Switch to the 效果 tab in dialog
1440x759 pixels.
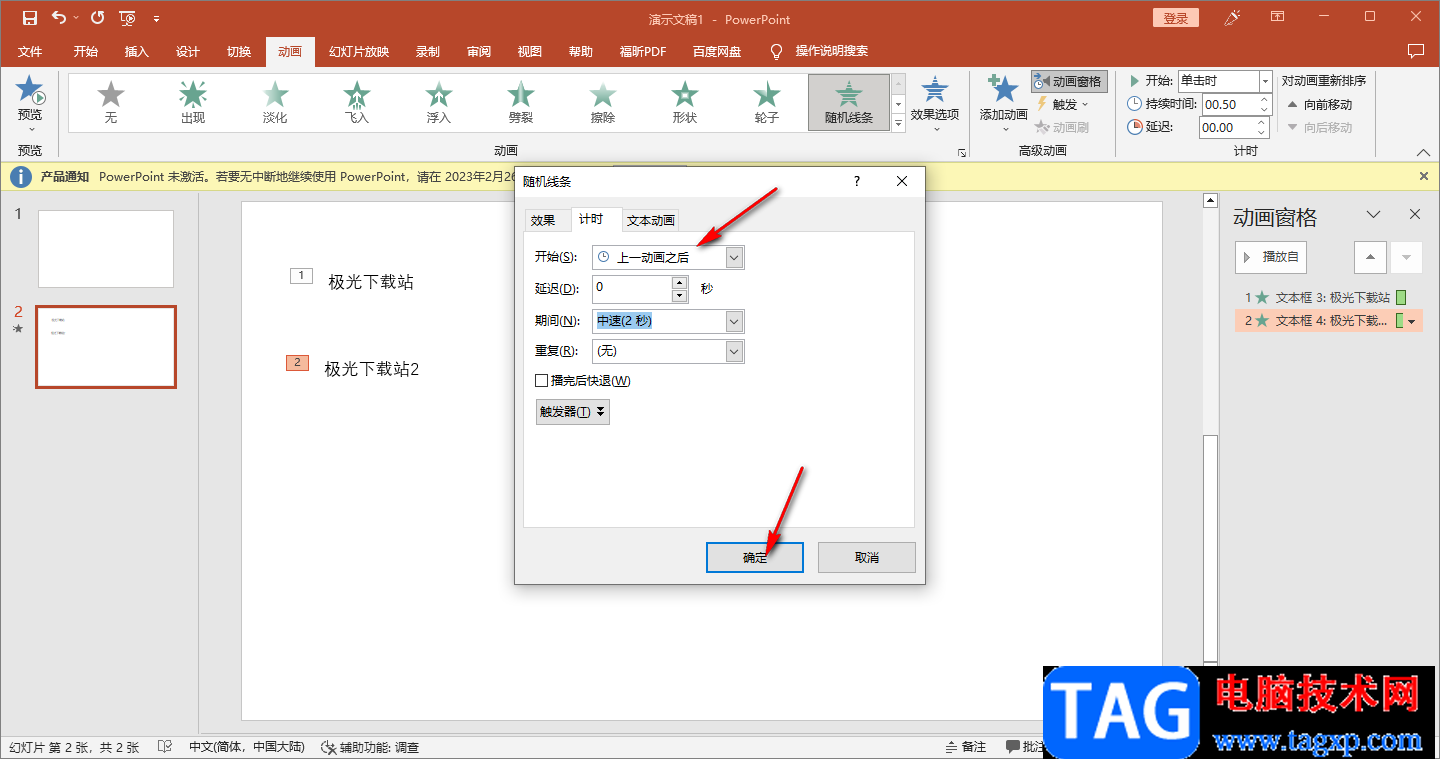coord(543,221)
